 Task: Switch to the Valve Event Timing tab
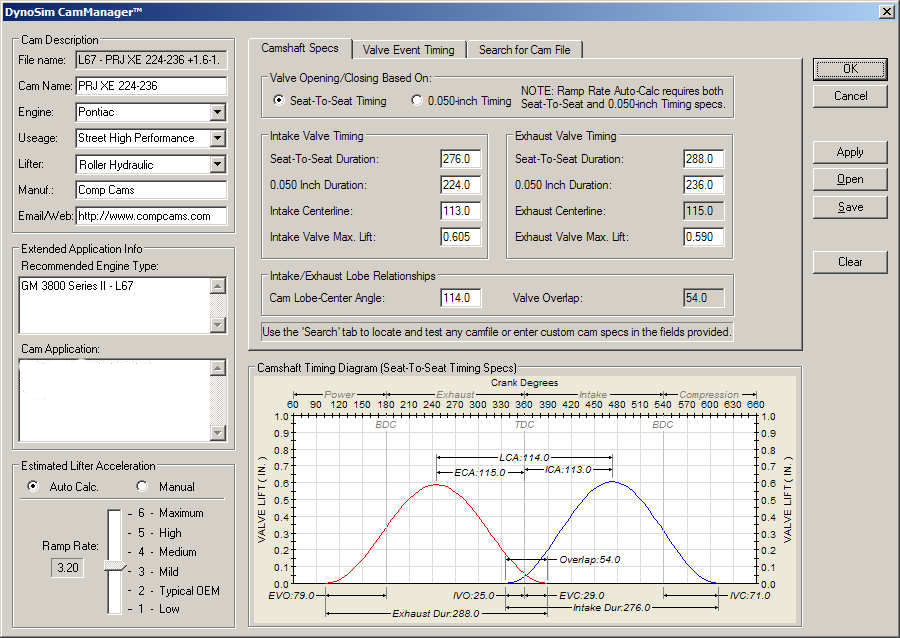pyautogui.click(x=408, y=50)
